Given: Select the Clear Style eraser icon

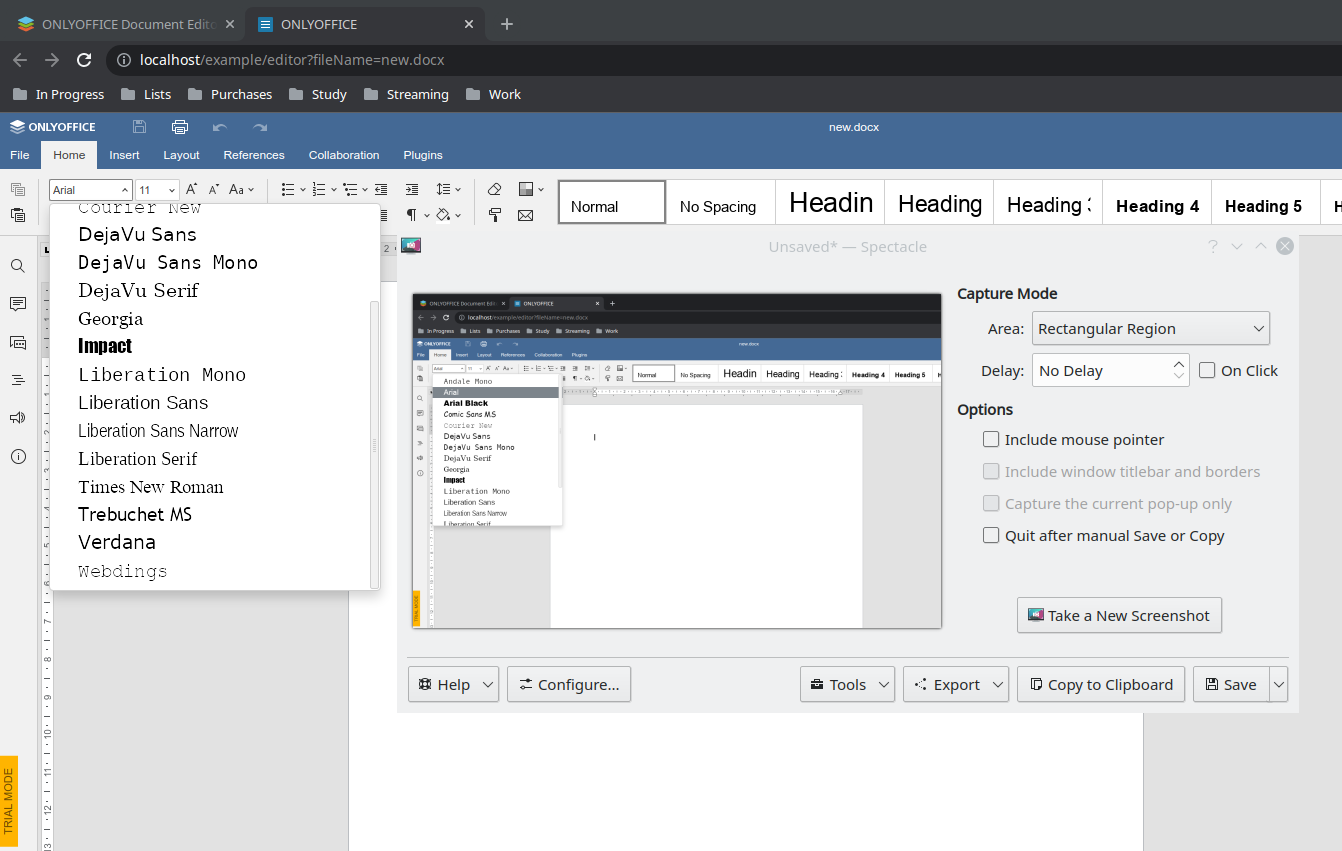Looking at the screenshot, I should (494, 189).
